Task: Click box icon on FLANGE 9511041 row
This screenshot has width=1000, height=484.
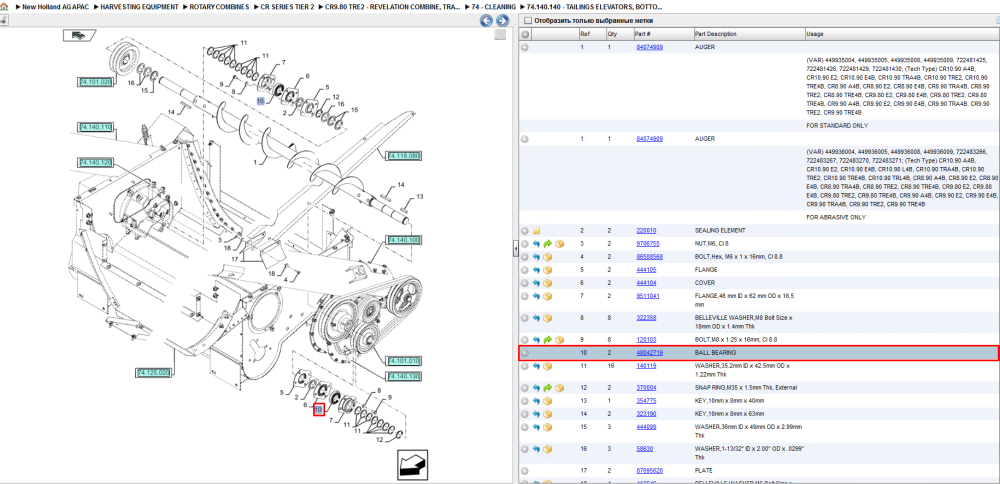Action: click(547, 297)
